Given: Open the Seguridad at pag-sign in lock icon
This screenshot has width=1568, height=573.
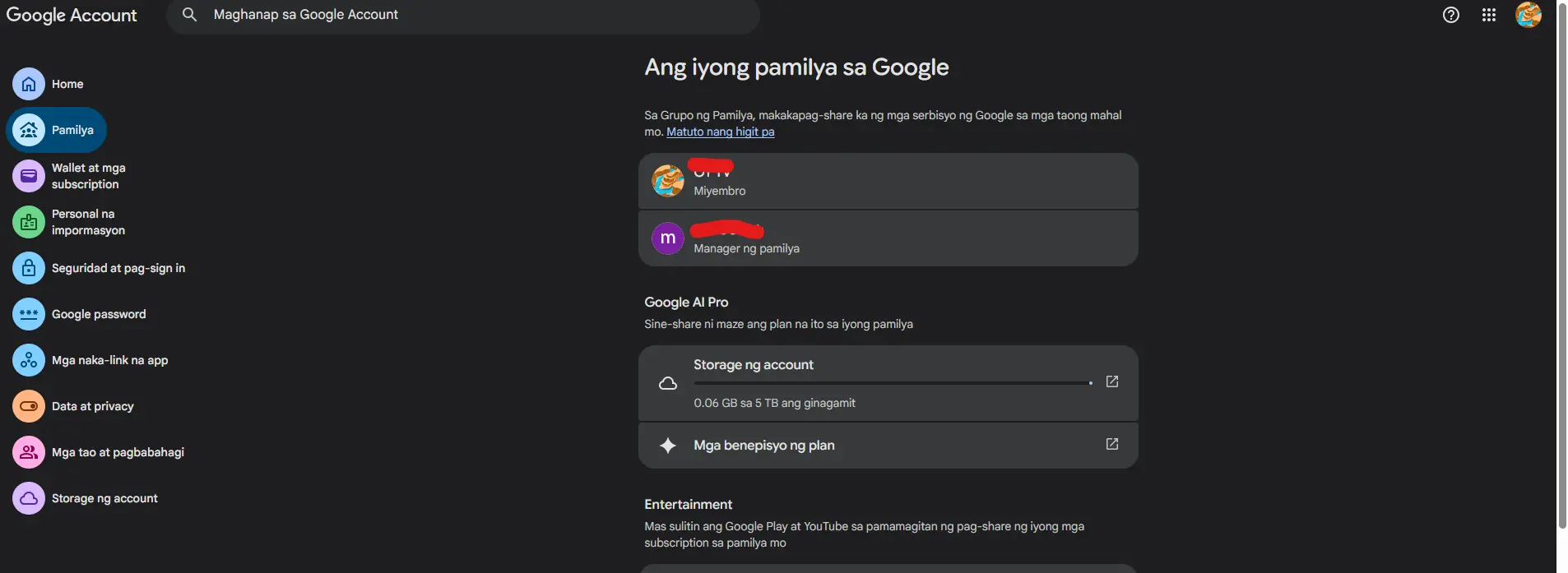Looking at the screenshot, I should click(29, 268).
